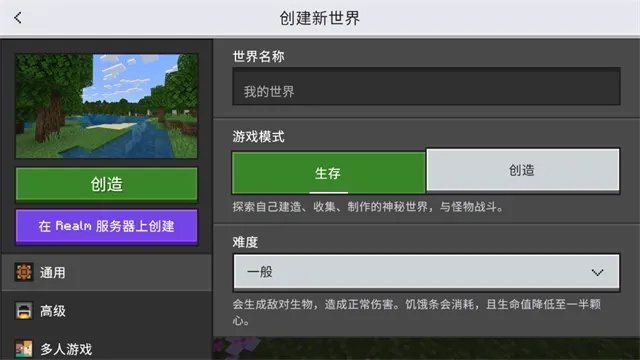Click the world preview thumbnail
Screen dimensions: 640x360
tap(107, 106)
